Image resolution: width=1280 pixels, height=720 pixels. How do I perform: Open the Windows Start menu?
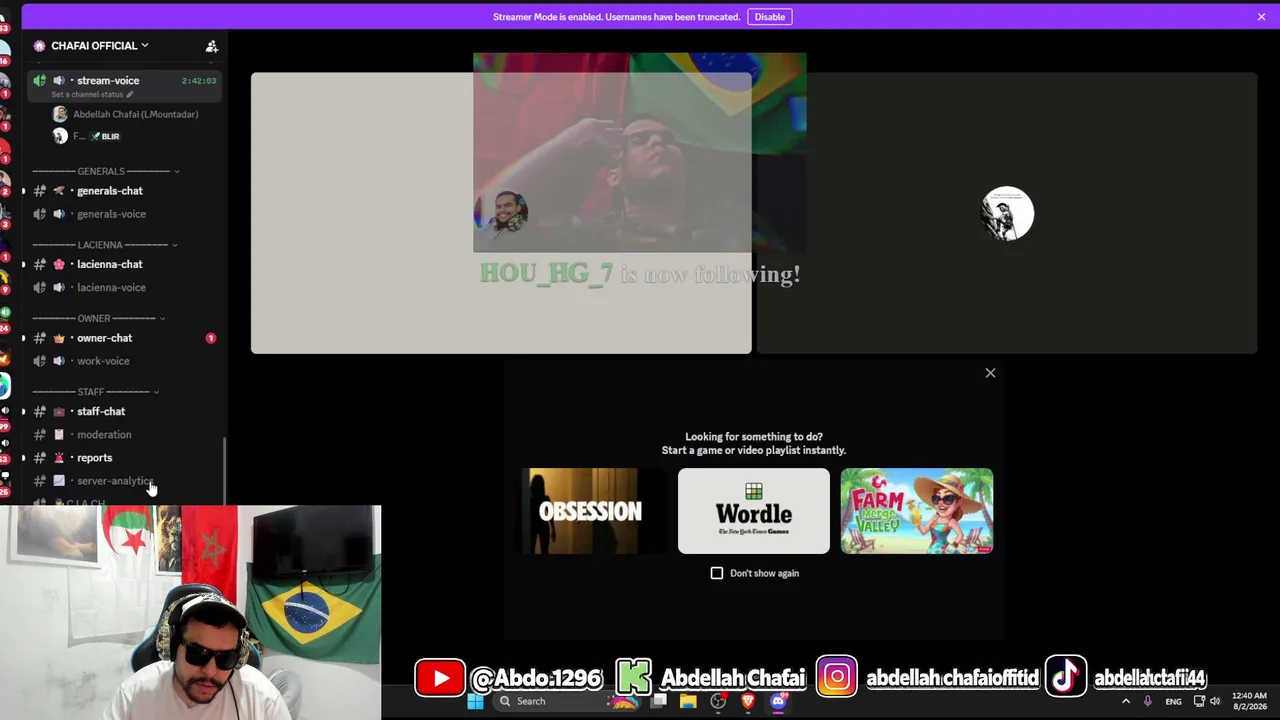coord(475,701)
